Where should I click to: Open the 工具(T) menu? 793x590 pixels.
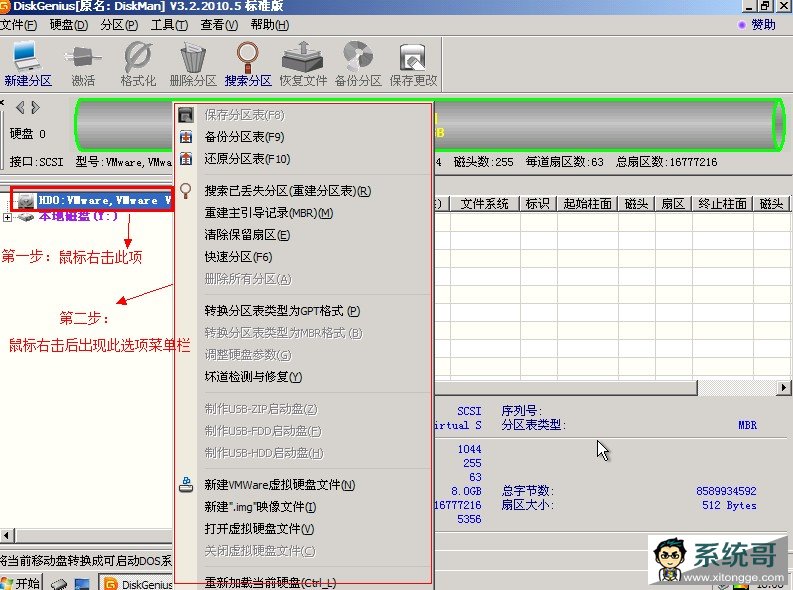[169, 25]
